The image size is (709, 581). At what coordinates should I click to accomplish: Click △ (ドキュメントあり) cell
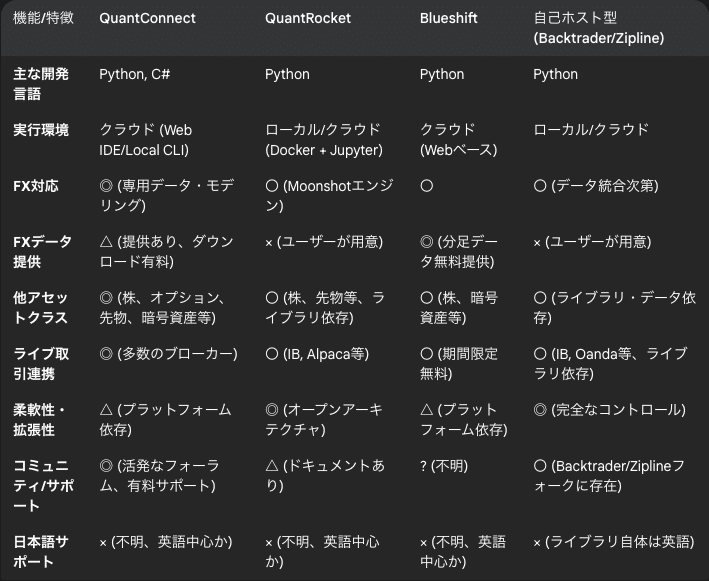coord(325,476)
